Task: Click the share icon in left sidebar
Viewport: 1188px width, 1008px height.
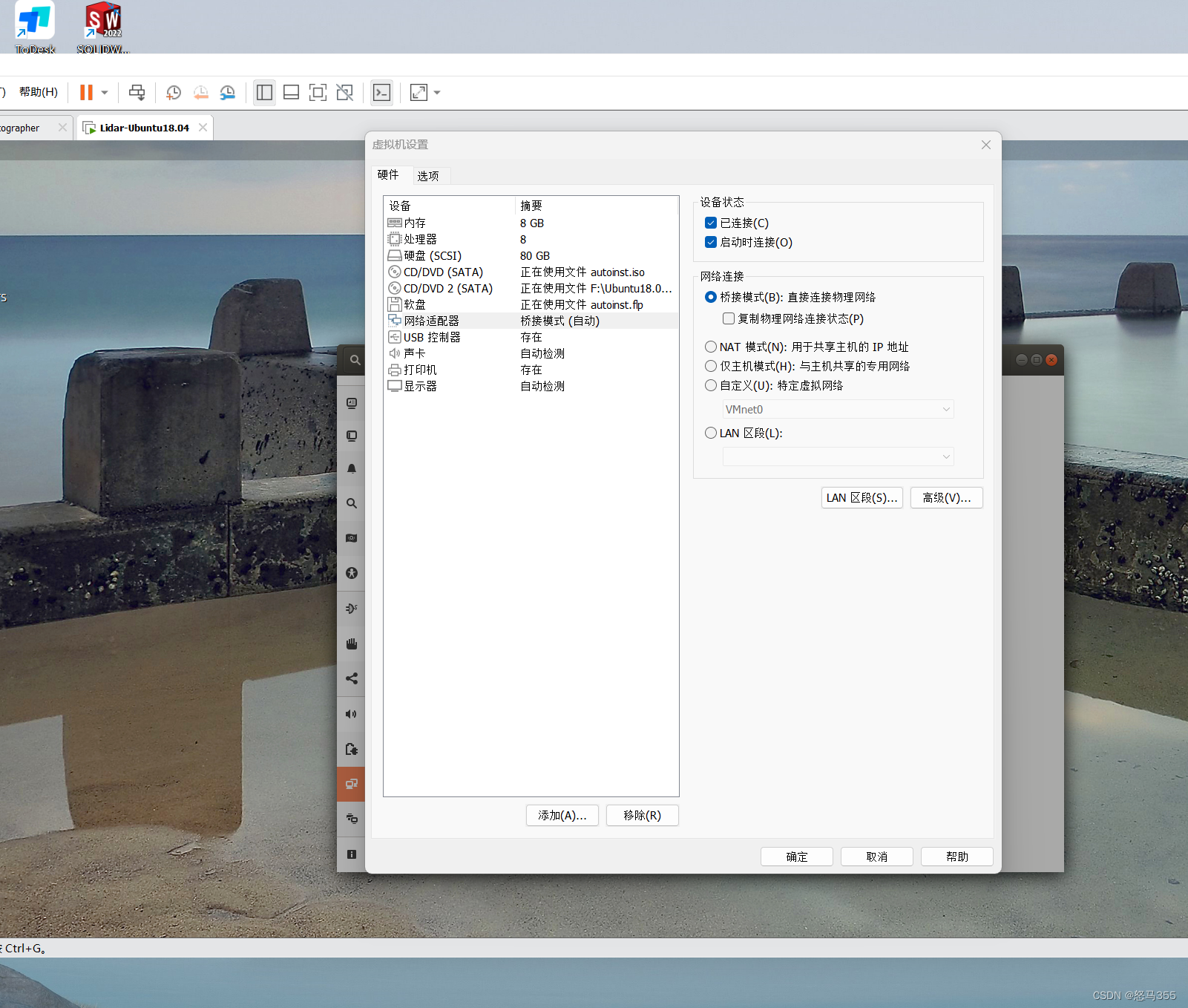Action: coord(351,678)
